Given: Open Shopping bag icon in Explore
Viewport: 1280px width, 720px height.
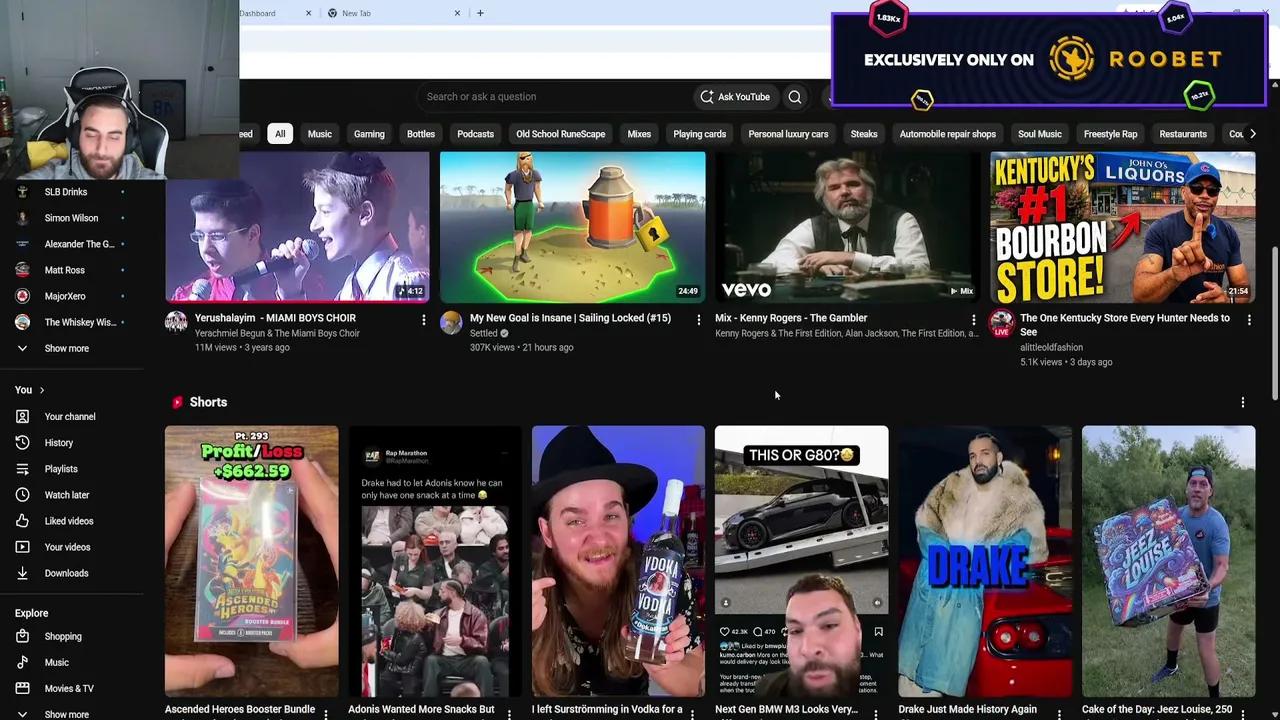Looking at the screenshot, I should (22, 636).
